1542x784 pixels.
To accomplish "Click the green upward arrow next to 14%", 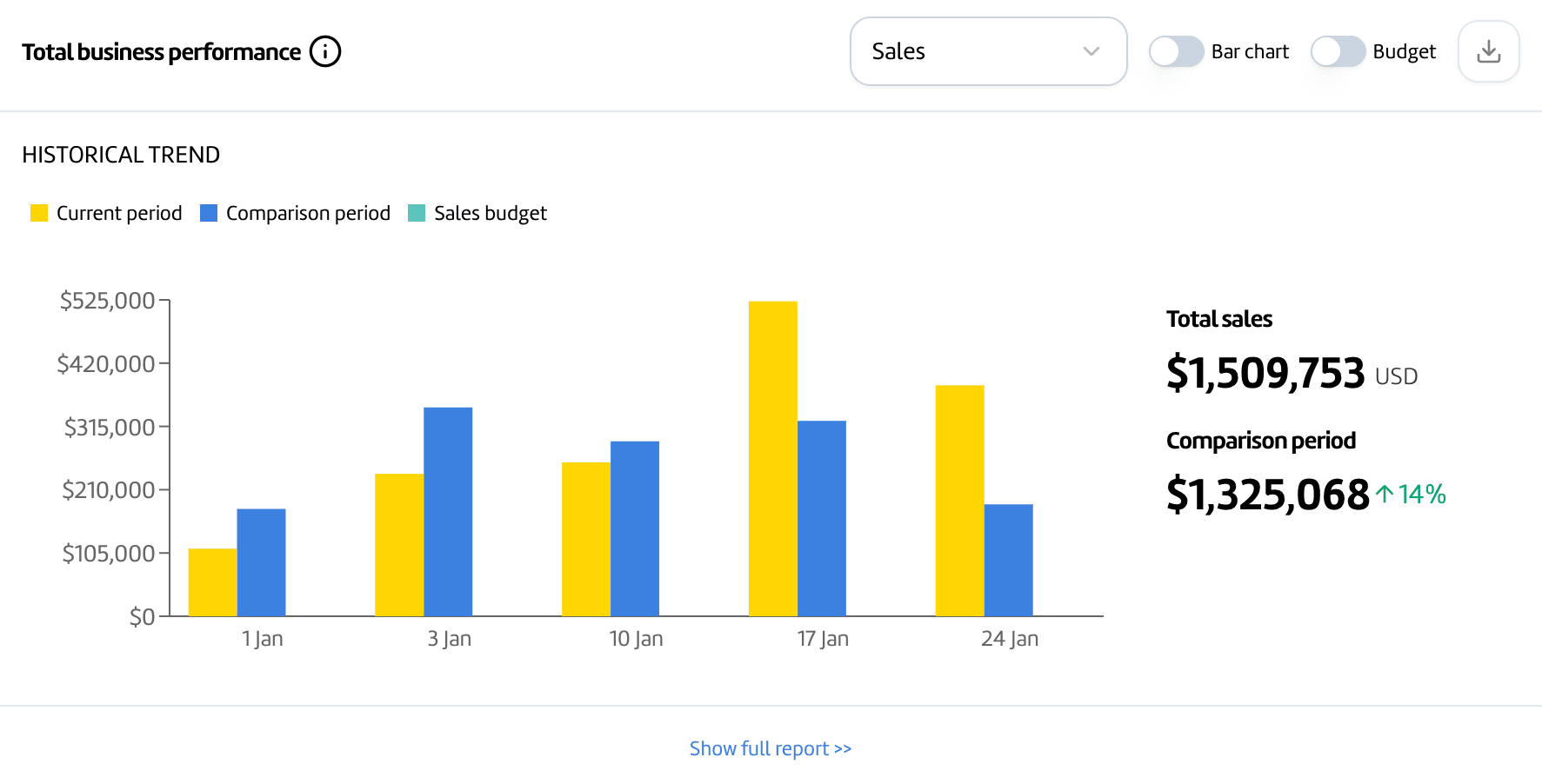I will [x=1385, y=495].
